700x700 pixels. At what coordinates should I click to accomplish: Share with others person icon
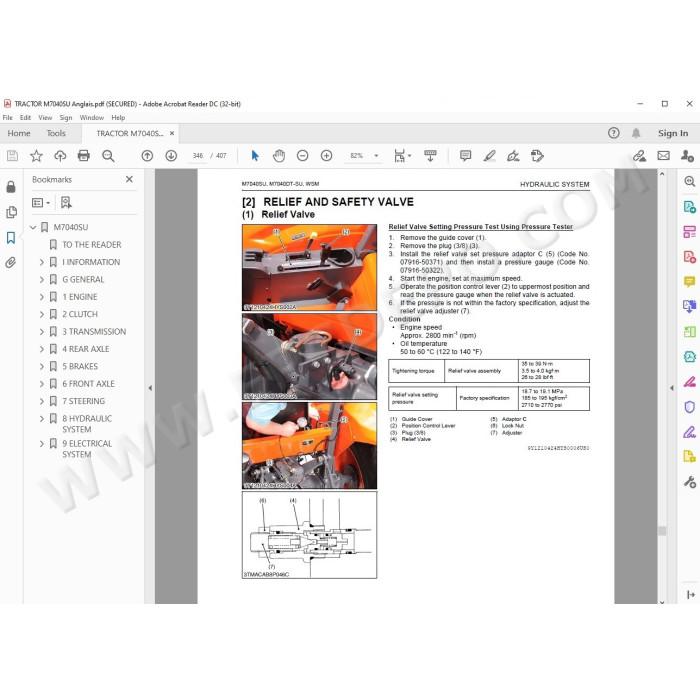tap(688, 156)
